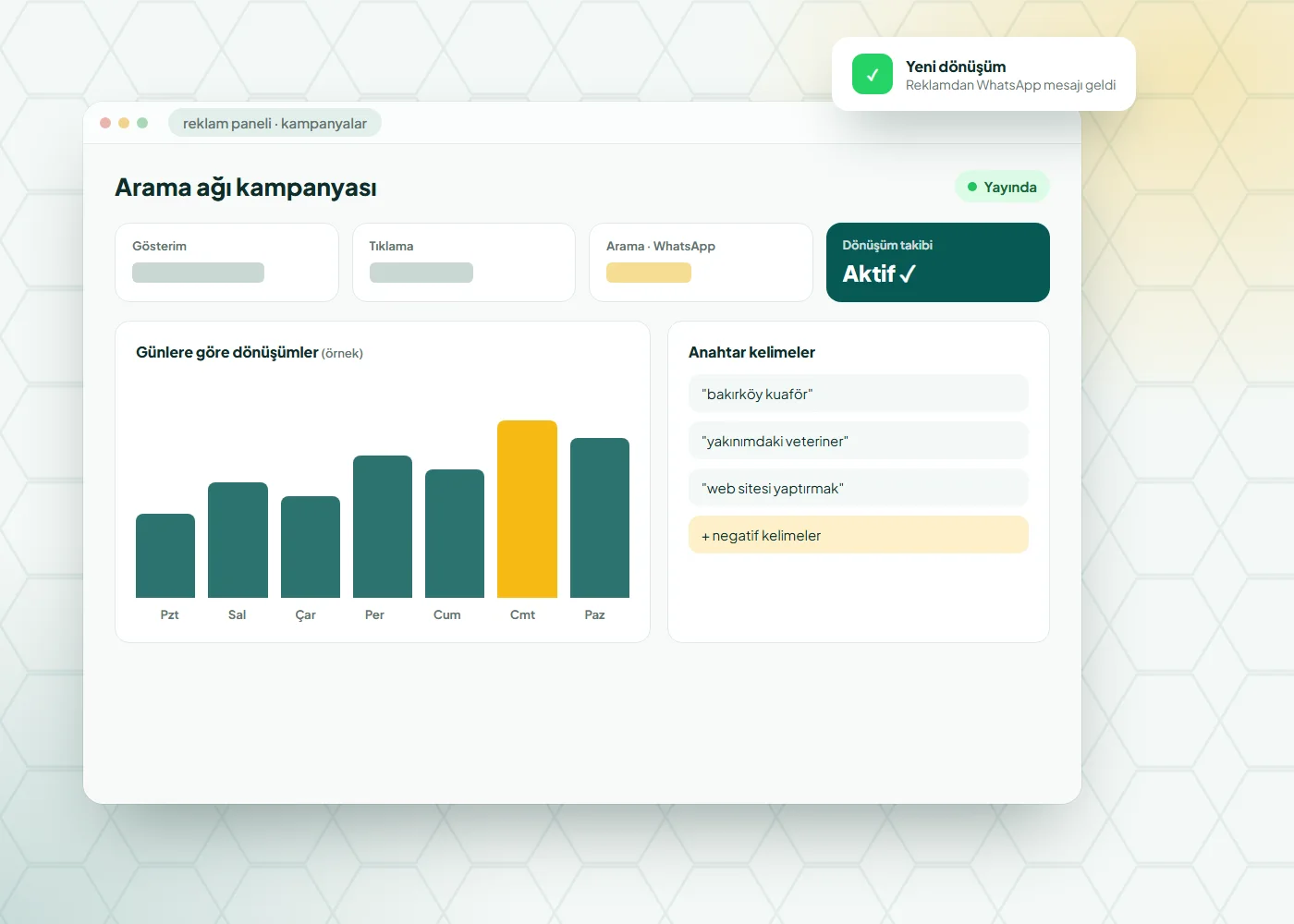Viewport: 1294px width, 924px height.
Task: Click the Pzt axis label
Action: pyautogui.click(x=169, y=614)
